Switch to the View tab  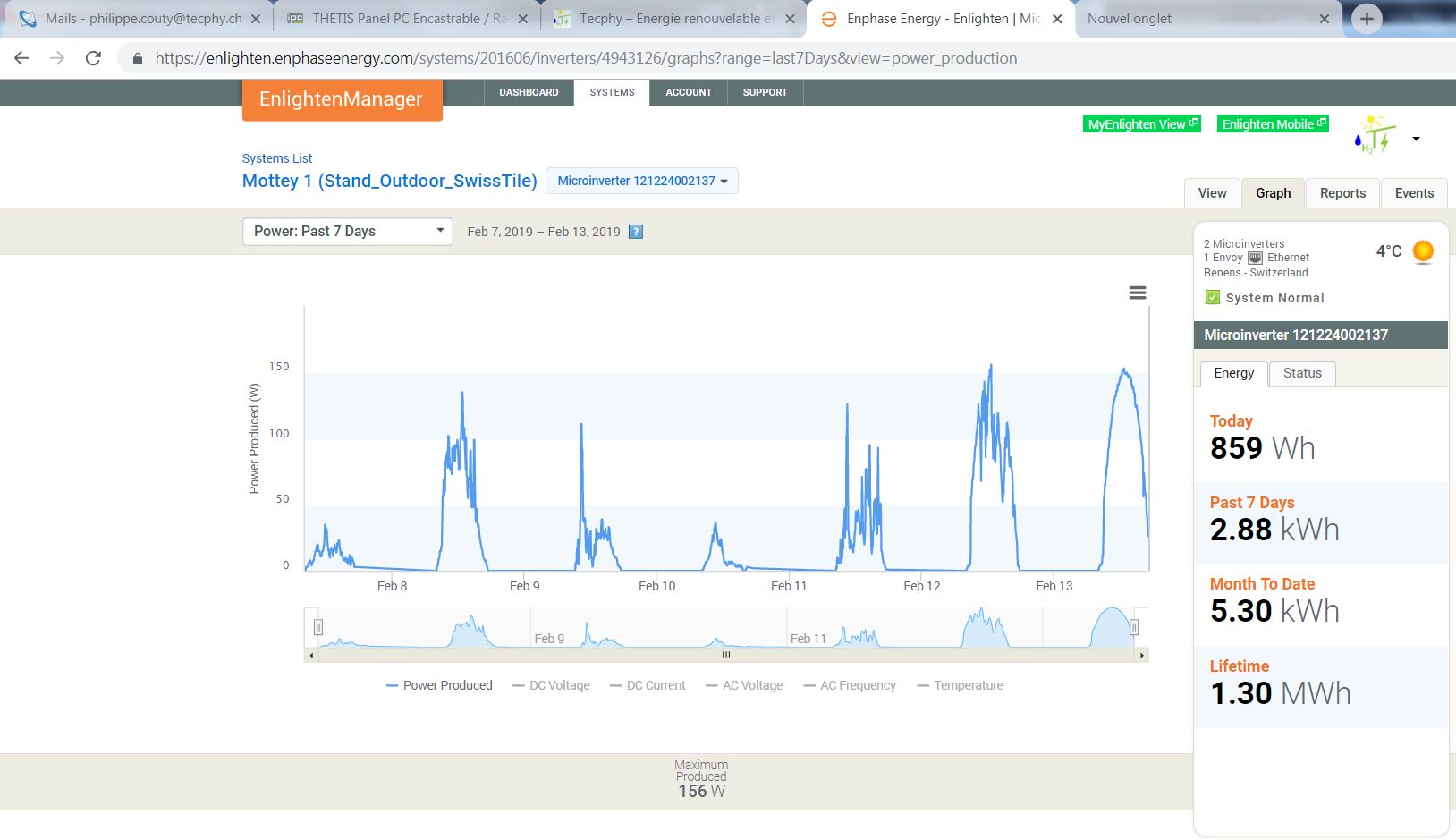coord(1213,193)
